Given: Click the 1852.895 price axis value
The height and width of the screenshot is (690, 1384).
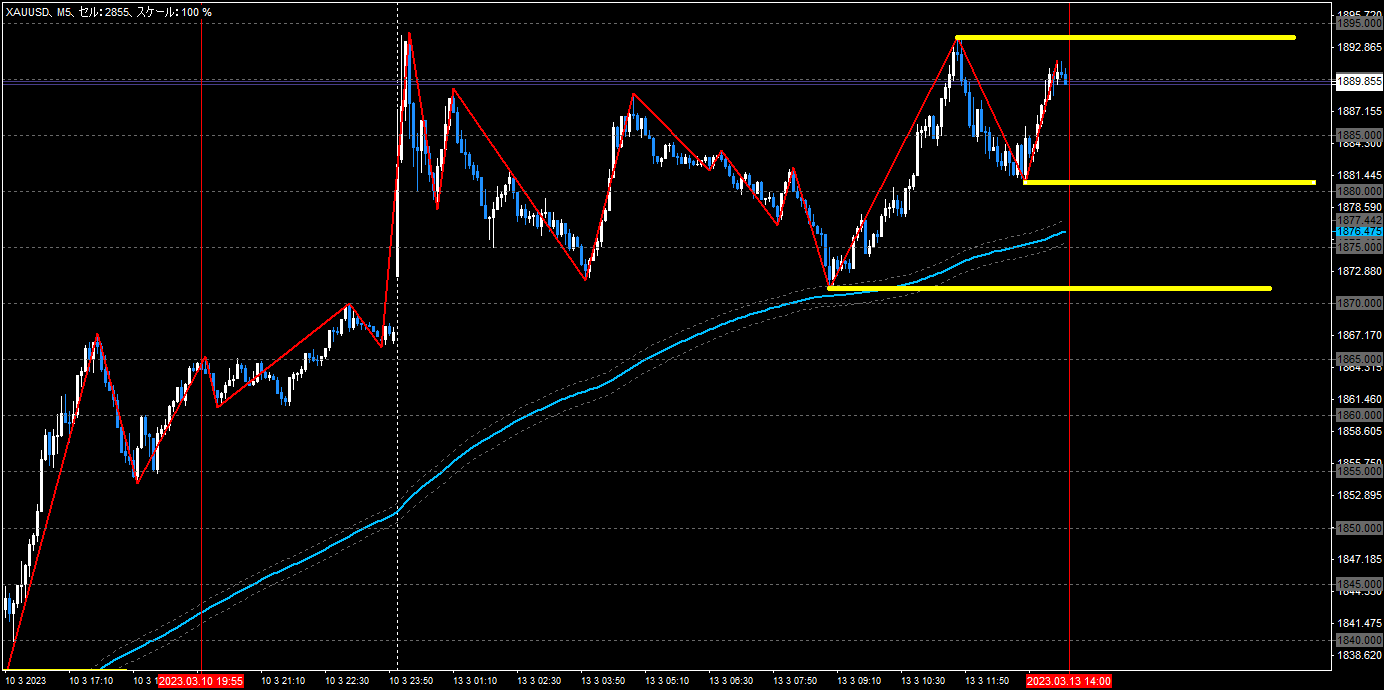Looking at the screenshot, I should (x=1359, y=495).
